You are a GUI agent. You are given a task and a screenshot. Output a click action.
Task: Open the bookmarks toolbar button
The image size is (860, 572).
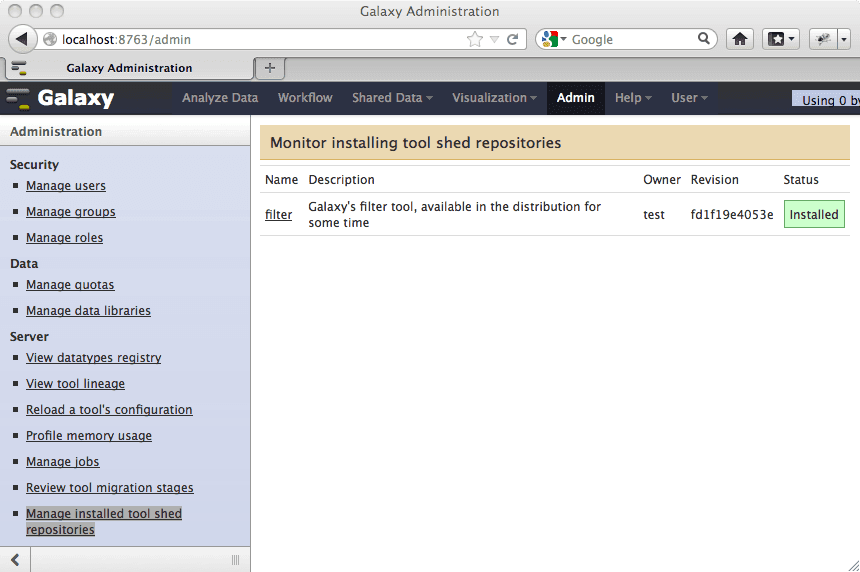[x=780, y=40]
